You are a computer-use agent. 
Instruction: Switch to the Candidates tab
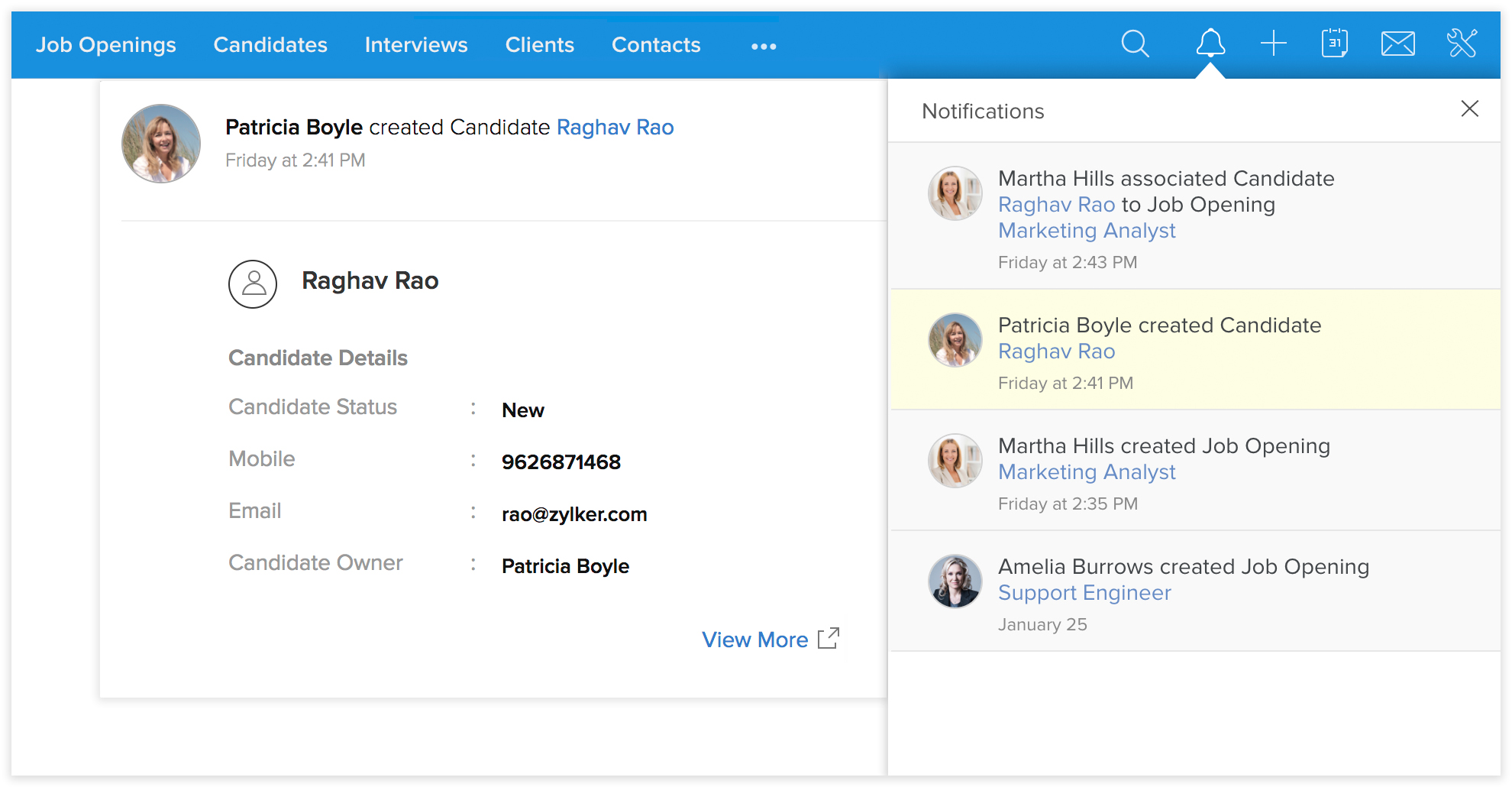click(x=270, y=45)
